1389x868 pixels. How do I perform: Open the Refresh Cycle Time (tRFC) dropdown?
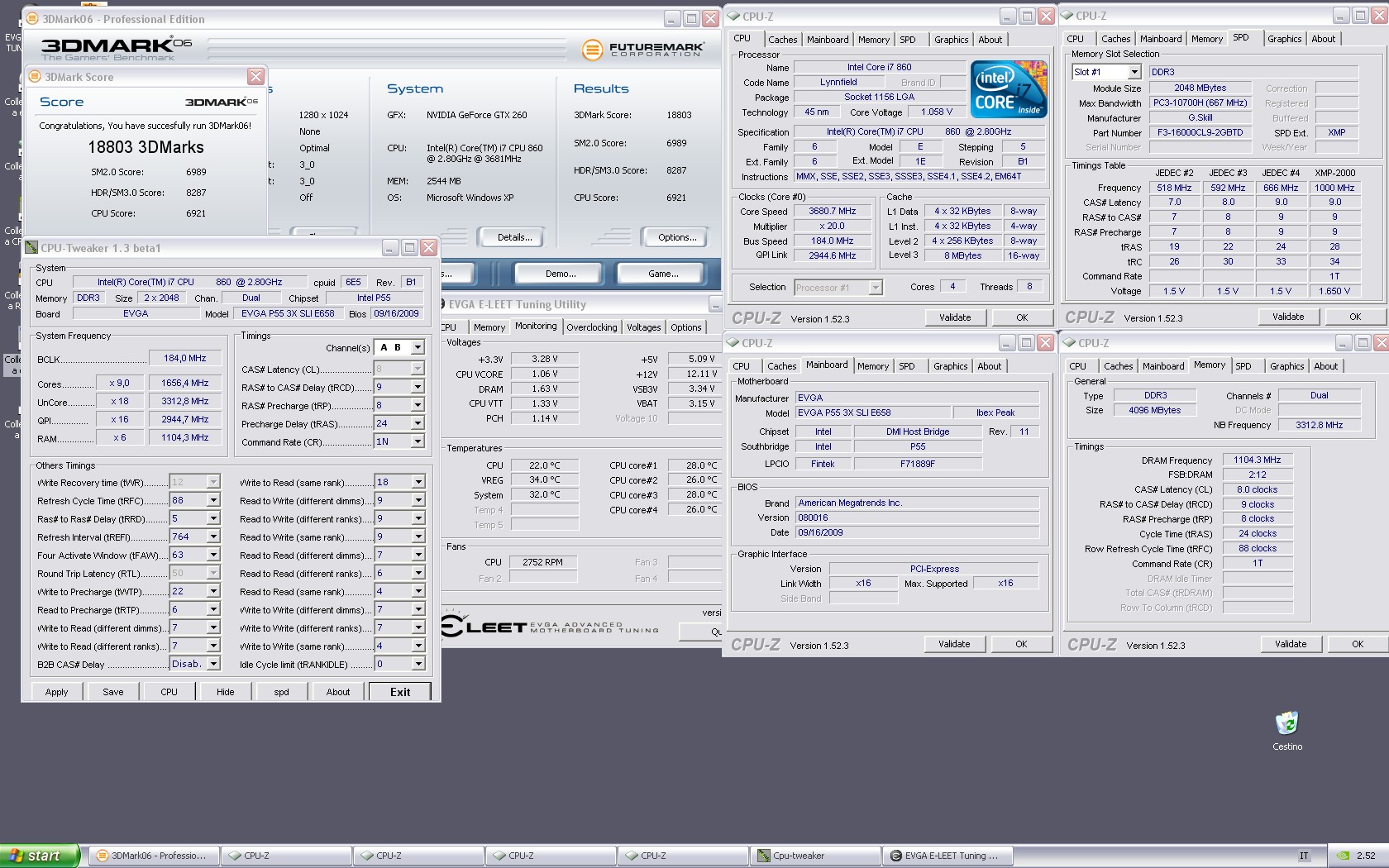(213, 500)
